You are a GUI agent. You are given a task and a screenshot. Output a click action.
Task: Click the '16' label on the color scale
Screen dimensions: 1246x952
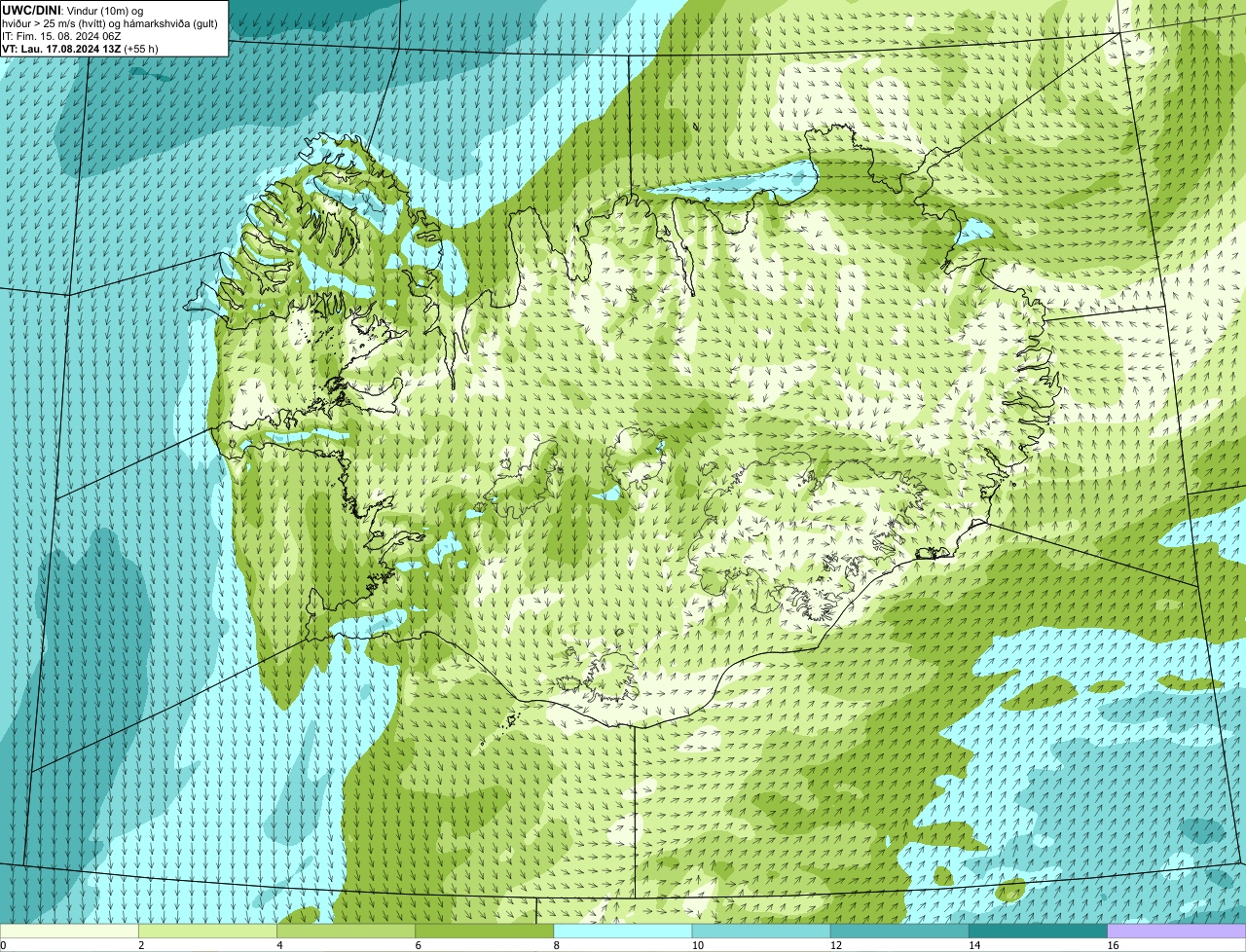coord(1114,945)
